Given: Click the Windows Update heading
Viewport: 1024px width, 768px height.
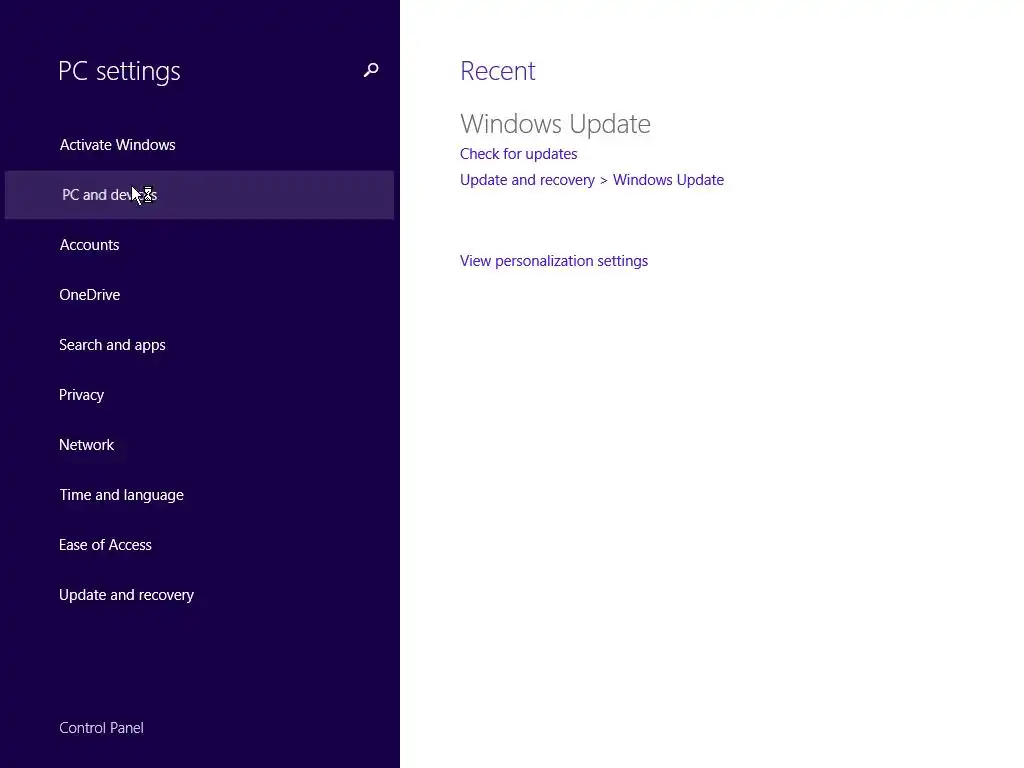Looking at the screenshot, I should tap(555, 124).
